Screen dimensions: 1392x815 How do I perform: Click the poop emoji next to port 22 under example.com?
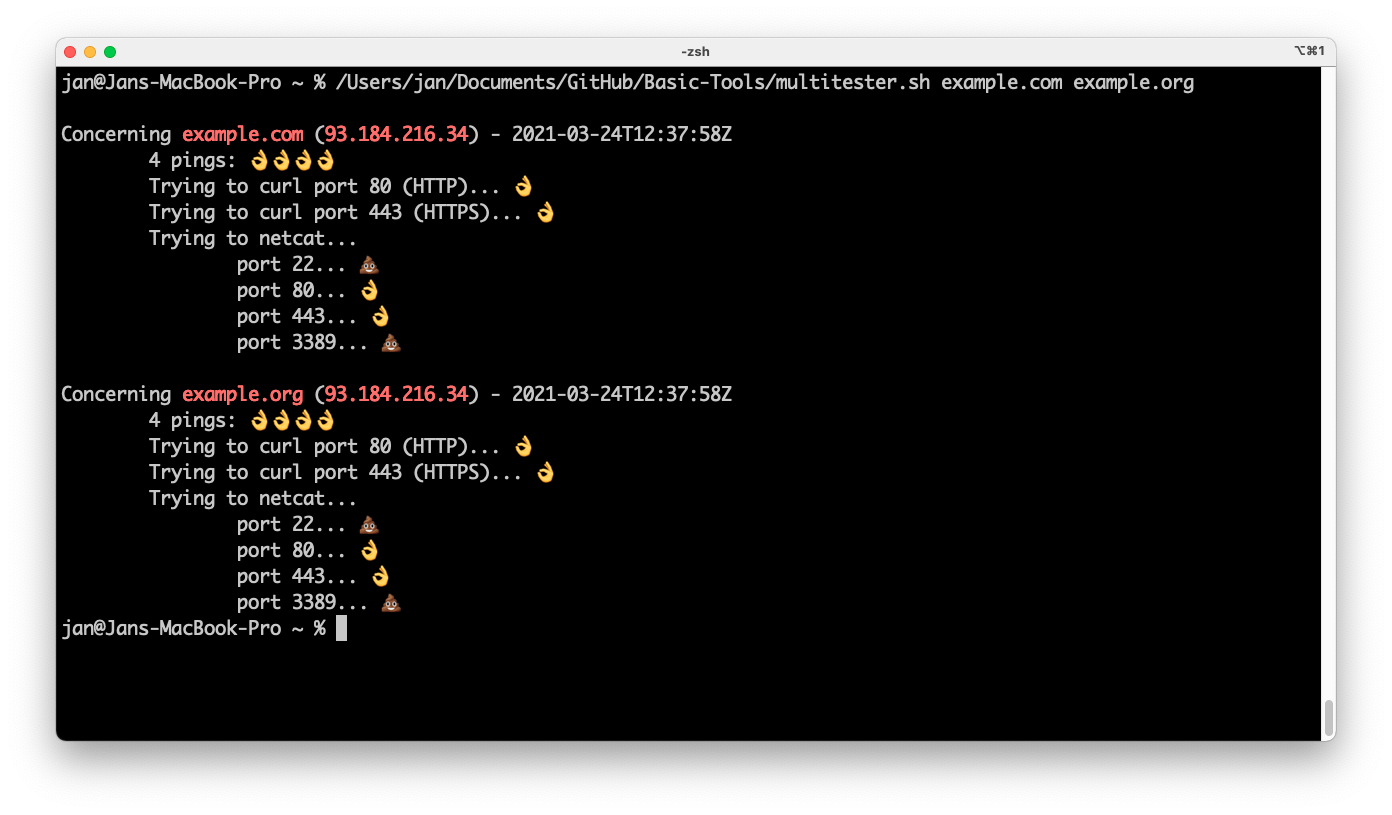click(x=369, y=264)
